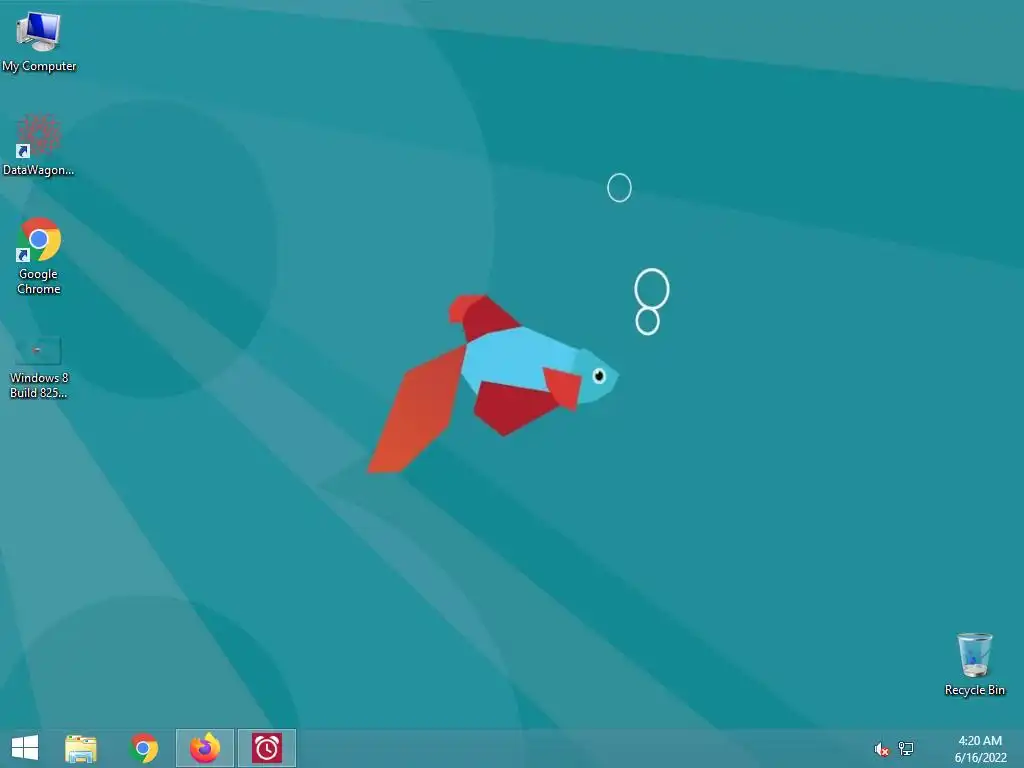
Task: Select the My Computer desktop icon
Action: coord(39,42)
